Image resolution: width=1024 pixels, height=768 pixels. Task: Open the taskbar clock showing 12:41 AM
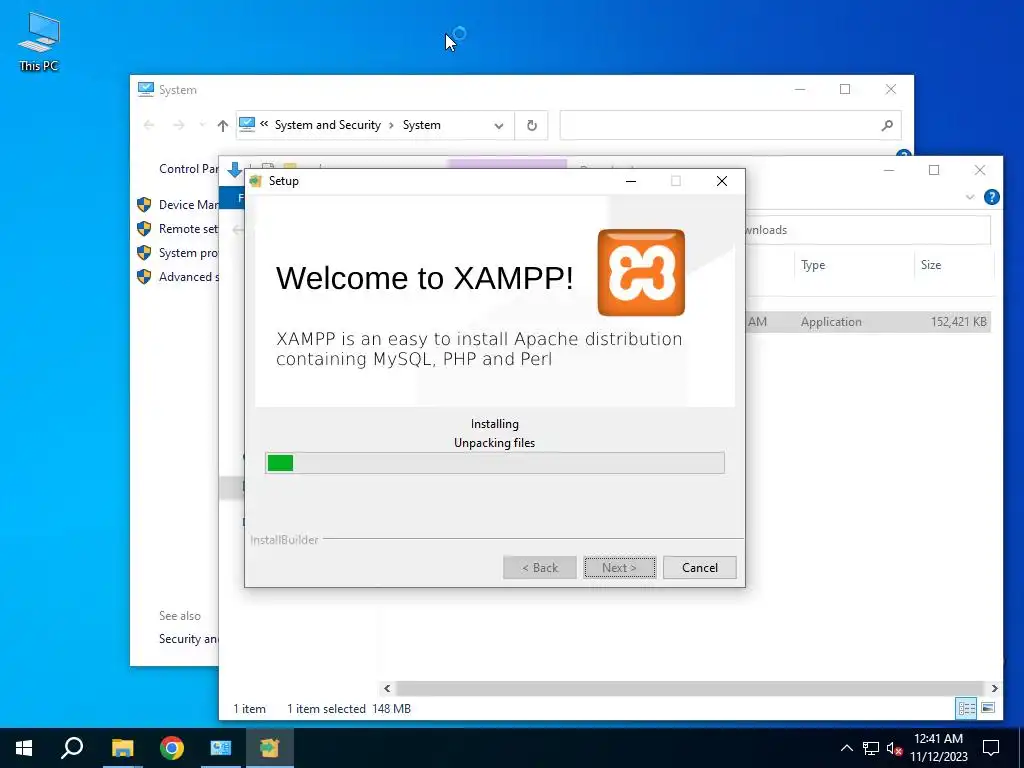click(938, 748)
